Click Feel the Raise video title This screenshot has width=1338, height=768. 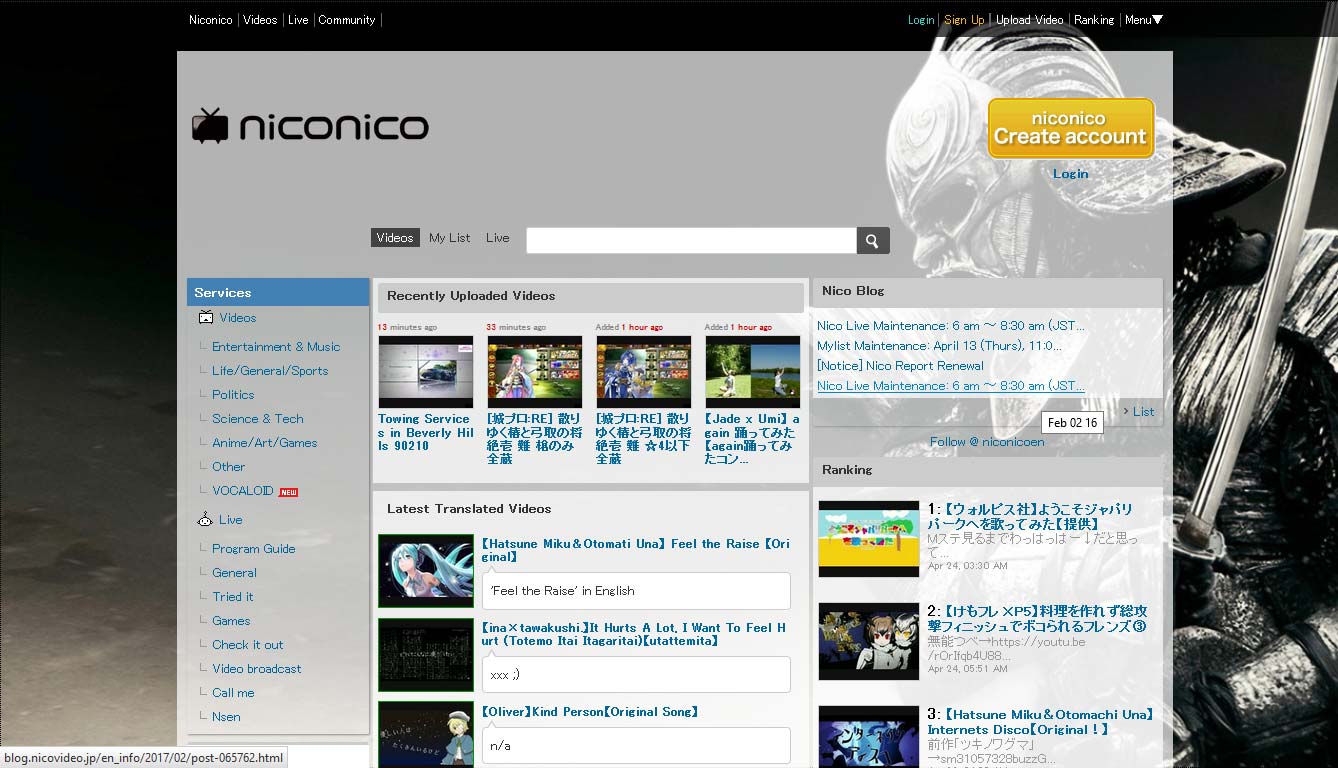[635, 550]
